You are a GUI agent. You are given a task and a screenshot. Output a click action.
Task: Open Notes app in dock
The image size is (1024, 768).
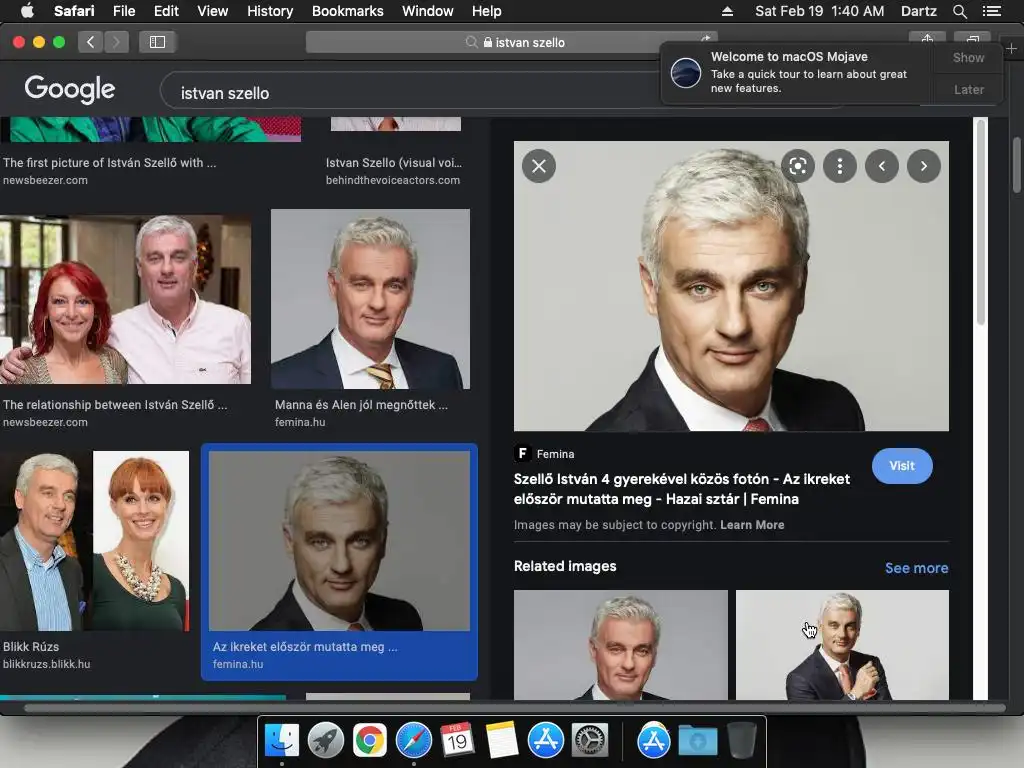502,740
